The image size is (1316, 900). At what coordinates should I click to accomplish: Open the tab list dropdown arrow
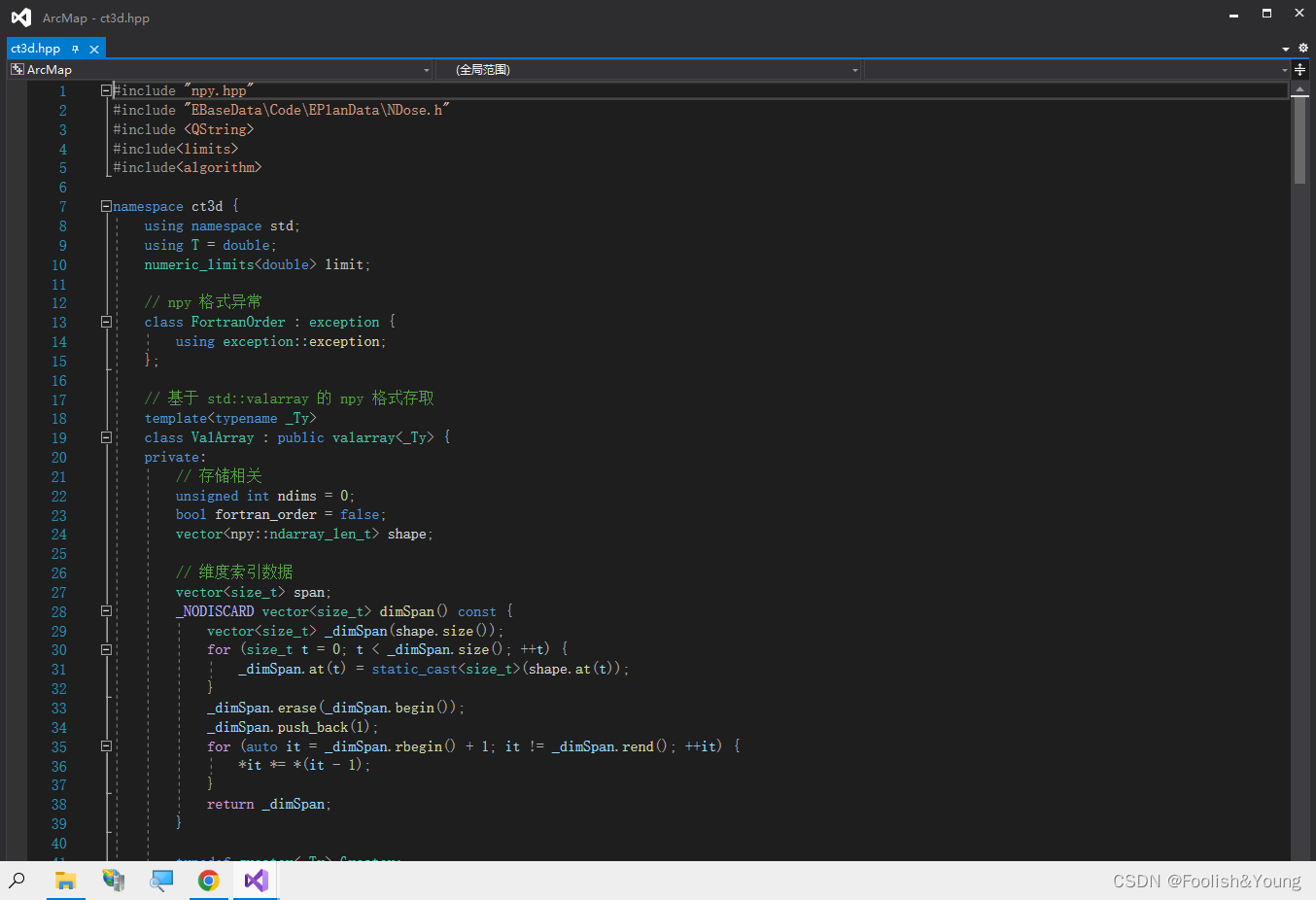click(1285, 48)
